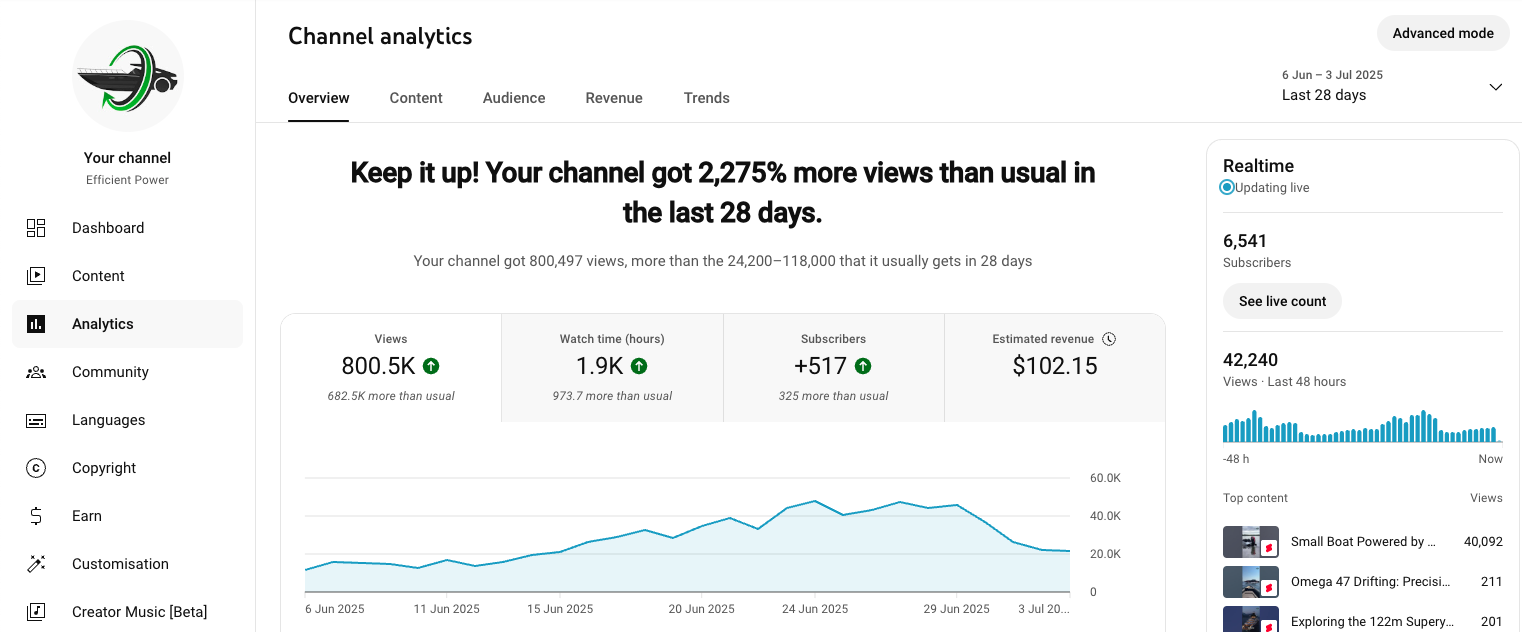Click the channel profile avatar

(128, 76)
